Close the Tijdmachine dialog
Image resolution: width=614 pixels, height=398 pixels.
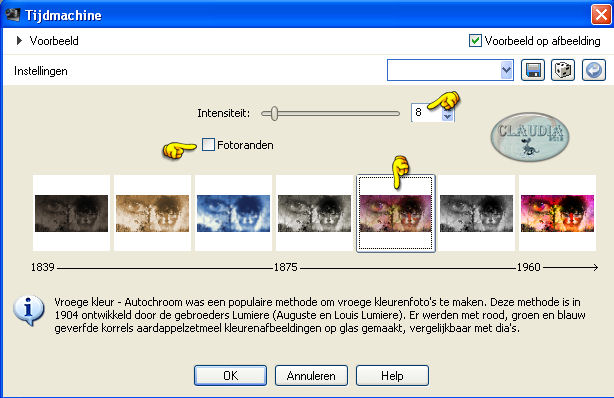pos(601,15)
